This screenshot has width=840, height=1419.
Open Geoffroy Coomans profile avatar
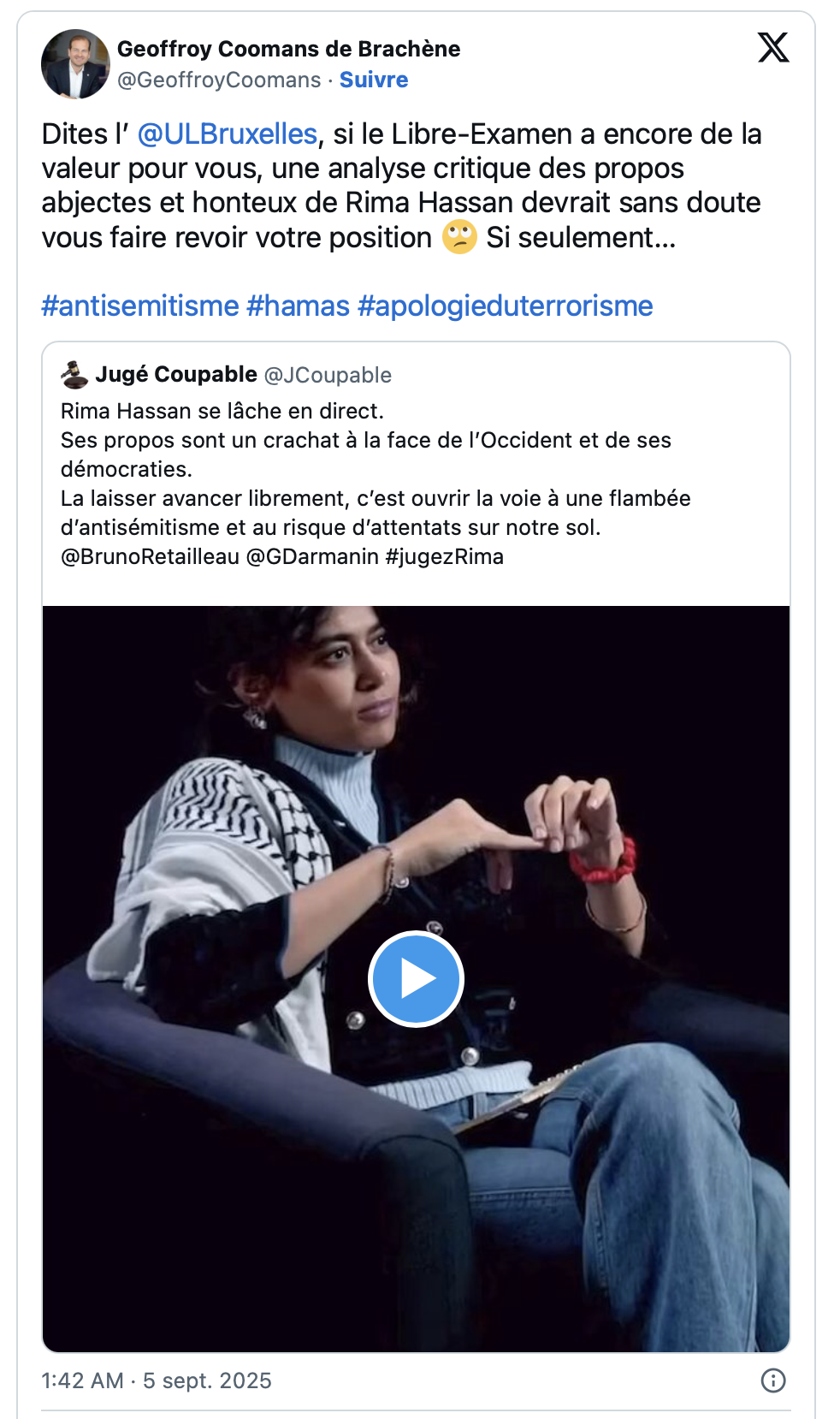click(x=75, y=64)
